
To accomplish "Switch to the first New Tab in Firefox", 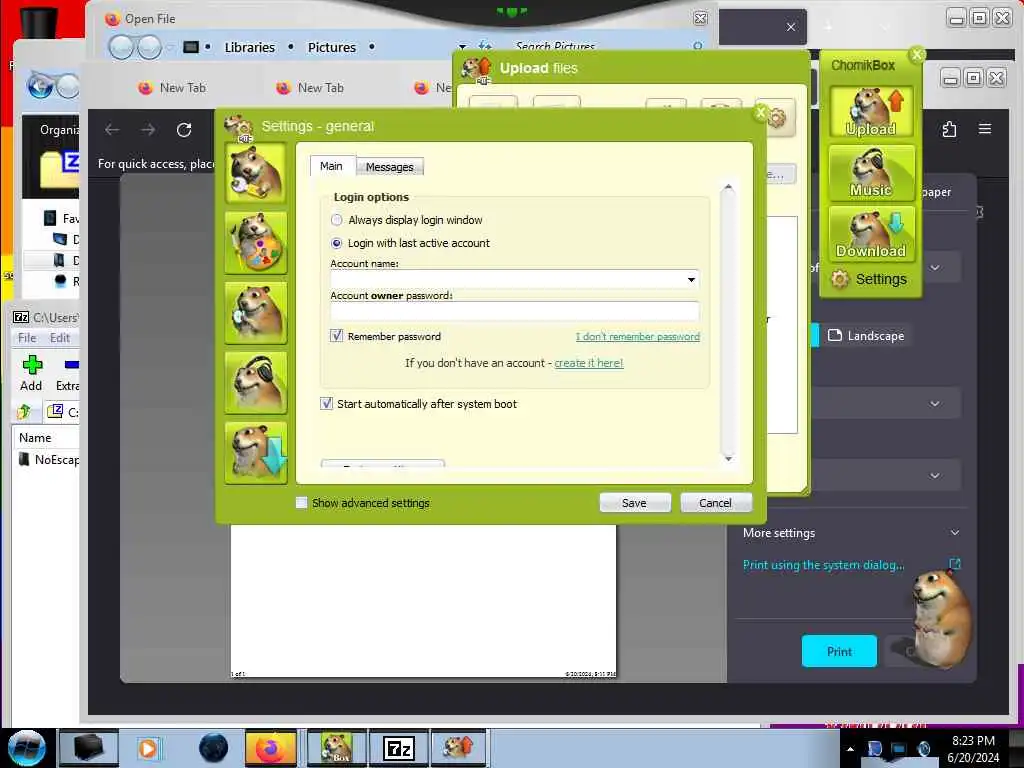I will (x=172, y=88).
